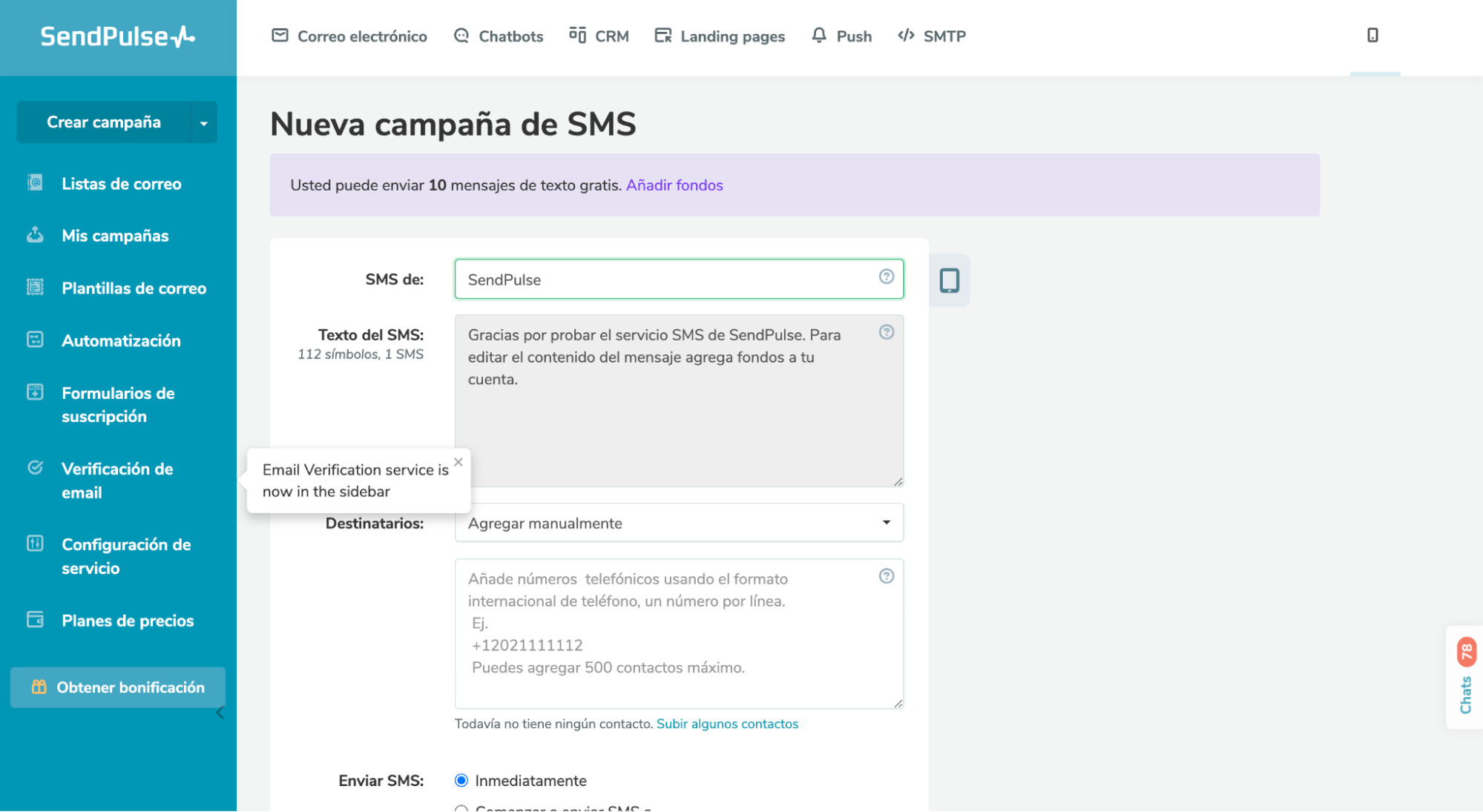Viewport: 1483px width, 812px height.
Task: Click the Obtener bonificación button
Action: click(x=118, y=687)
